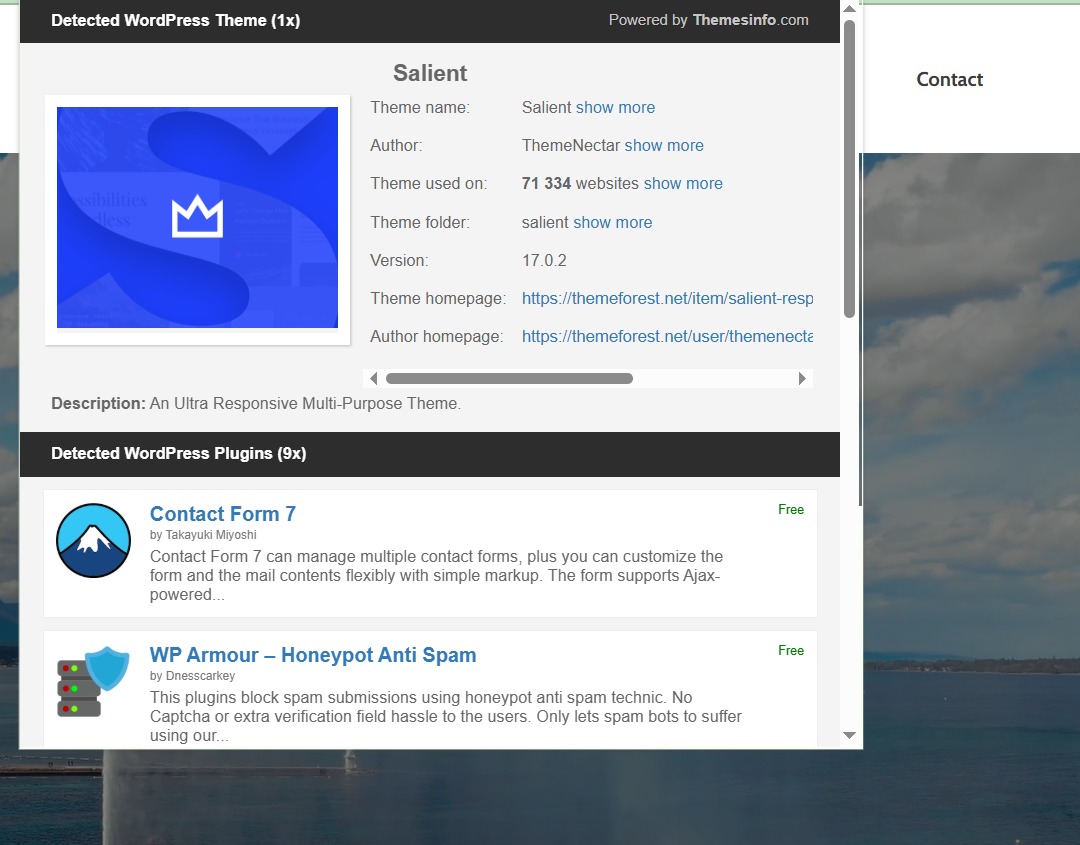This screenshot has height=845, width=1080.
Task: Click the "71 334" websites count
Action: (546, 183)
